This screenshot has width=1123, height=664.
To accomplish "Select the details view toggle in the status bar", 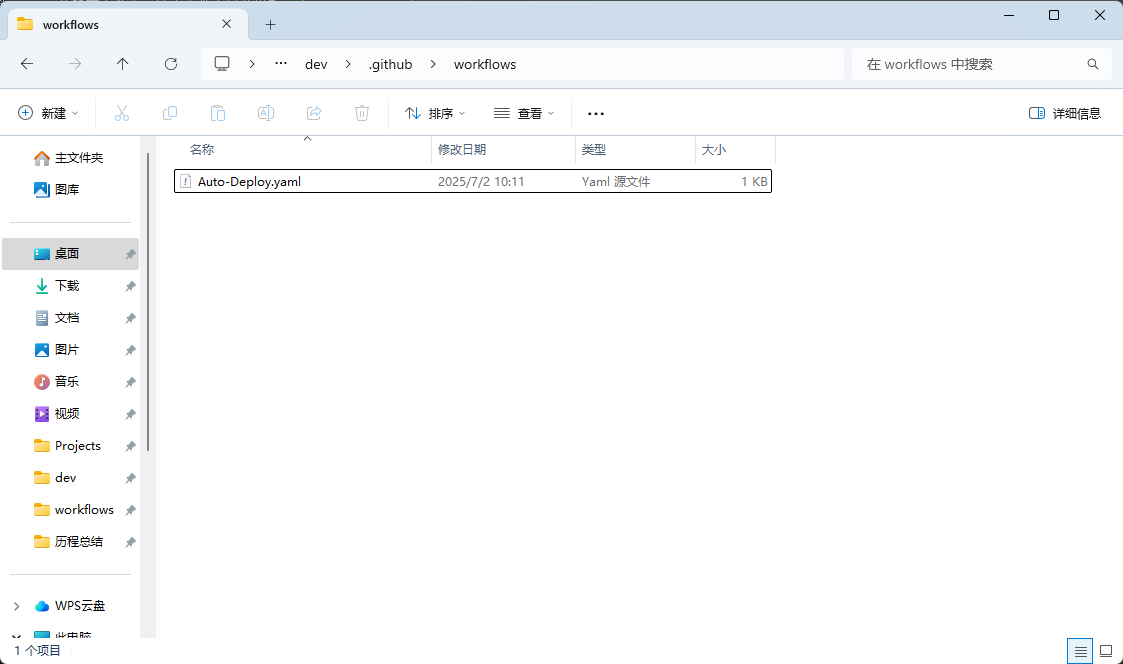I will 1079,651.
